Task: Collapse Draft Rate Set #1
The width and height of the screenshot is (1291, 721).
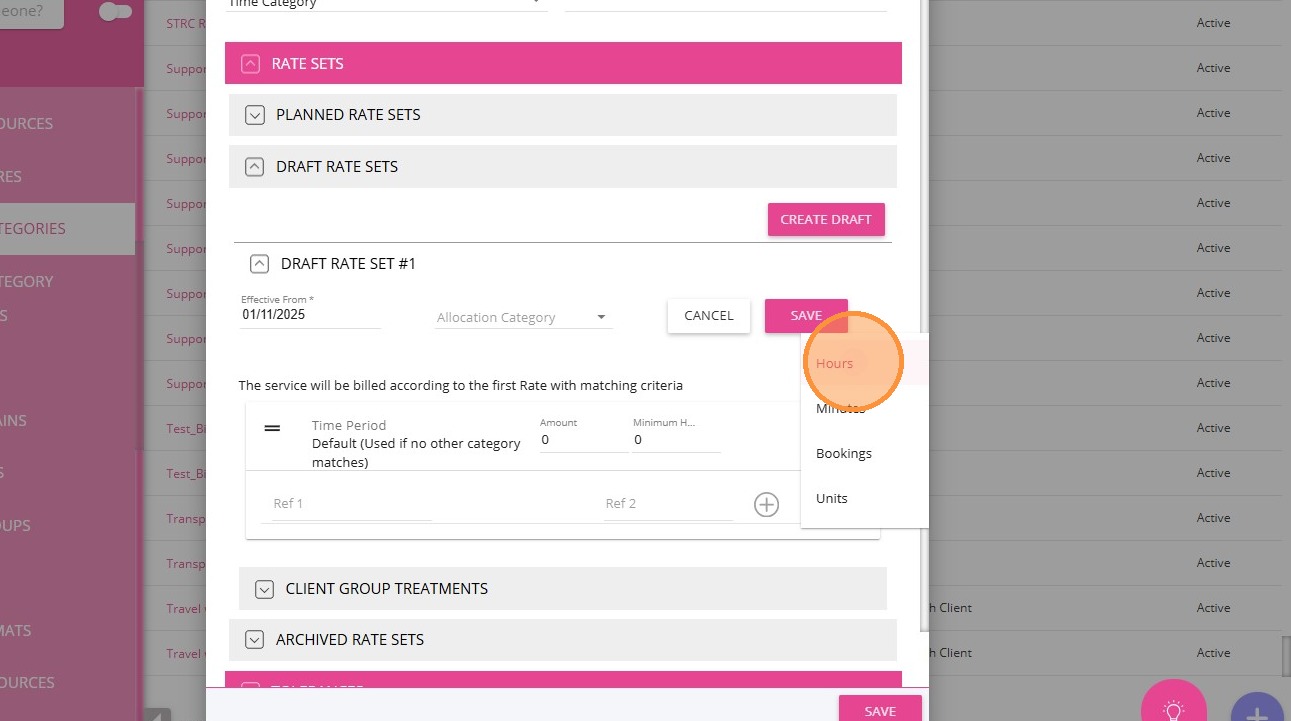Action: (x=259, y=264)
